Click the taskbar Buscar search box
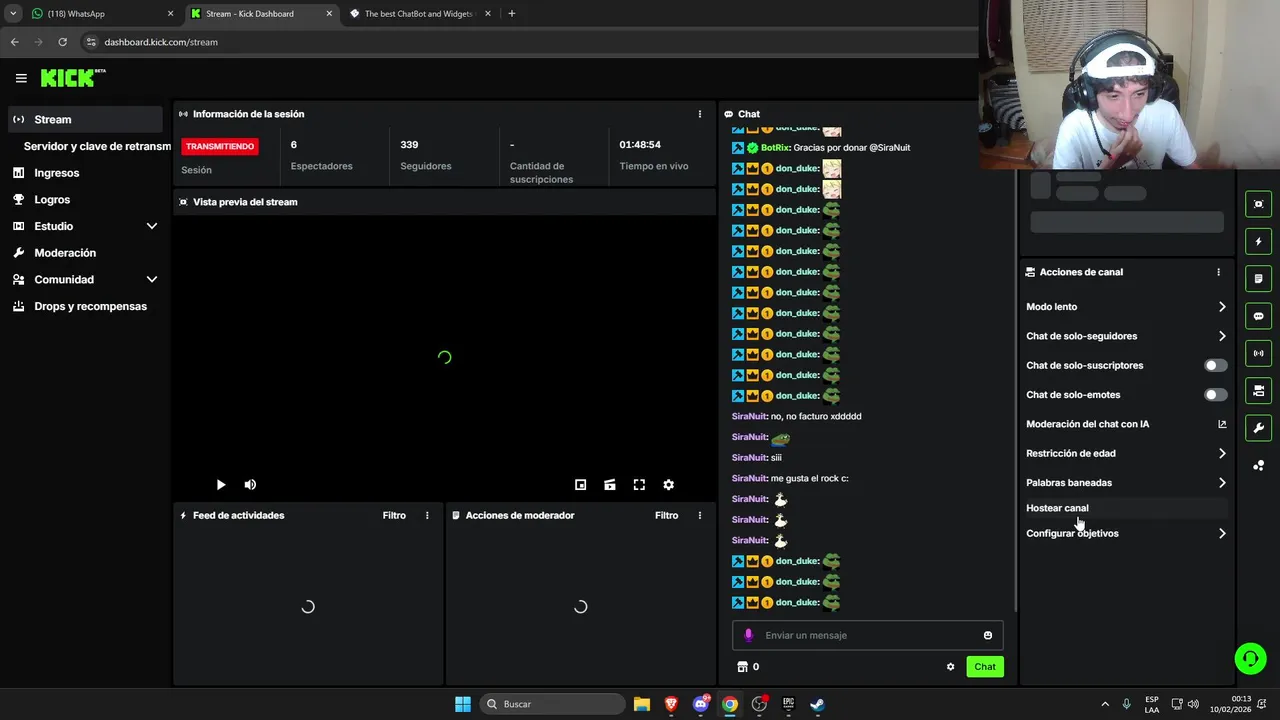Viewport: 1280px width, 720px height. (552, 704)
